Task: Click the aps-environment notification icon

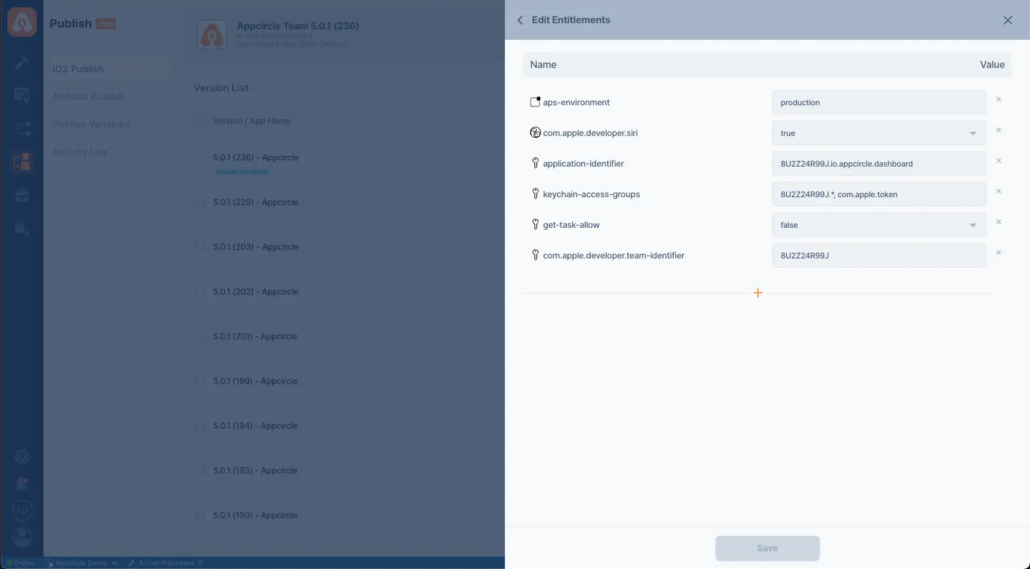Action: point(535,102)
